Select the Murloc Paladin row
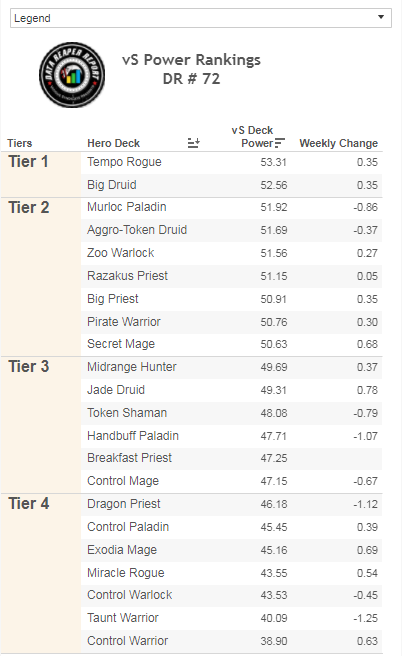403x656 pixels. click(231, 208)
